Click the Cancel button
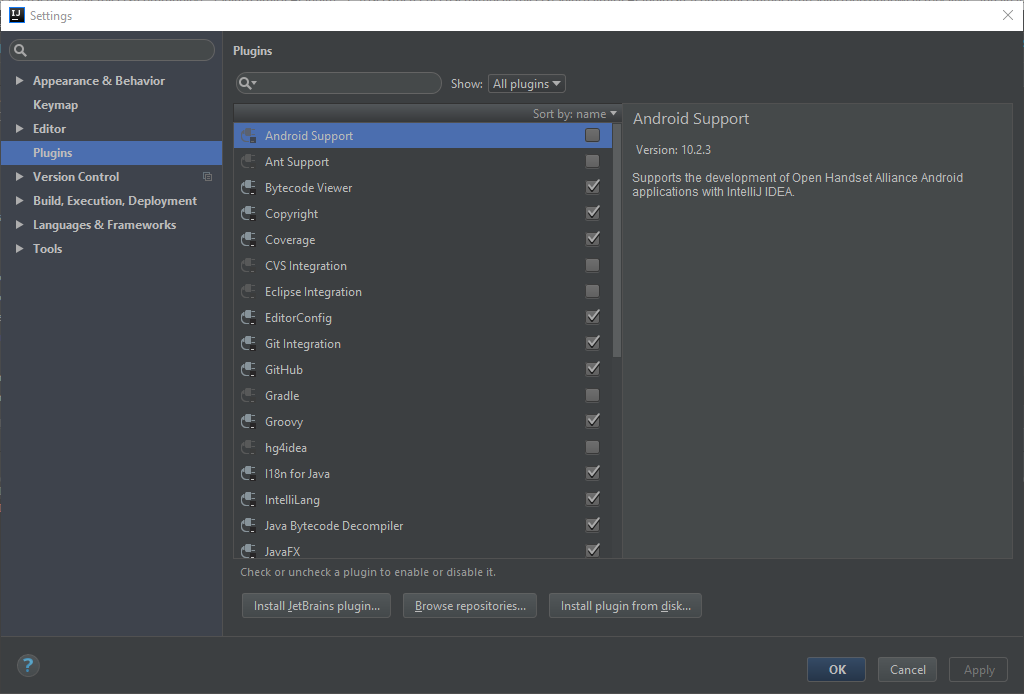 coord(907,669)
